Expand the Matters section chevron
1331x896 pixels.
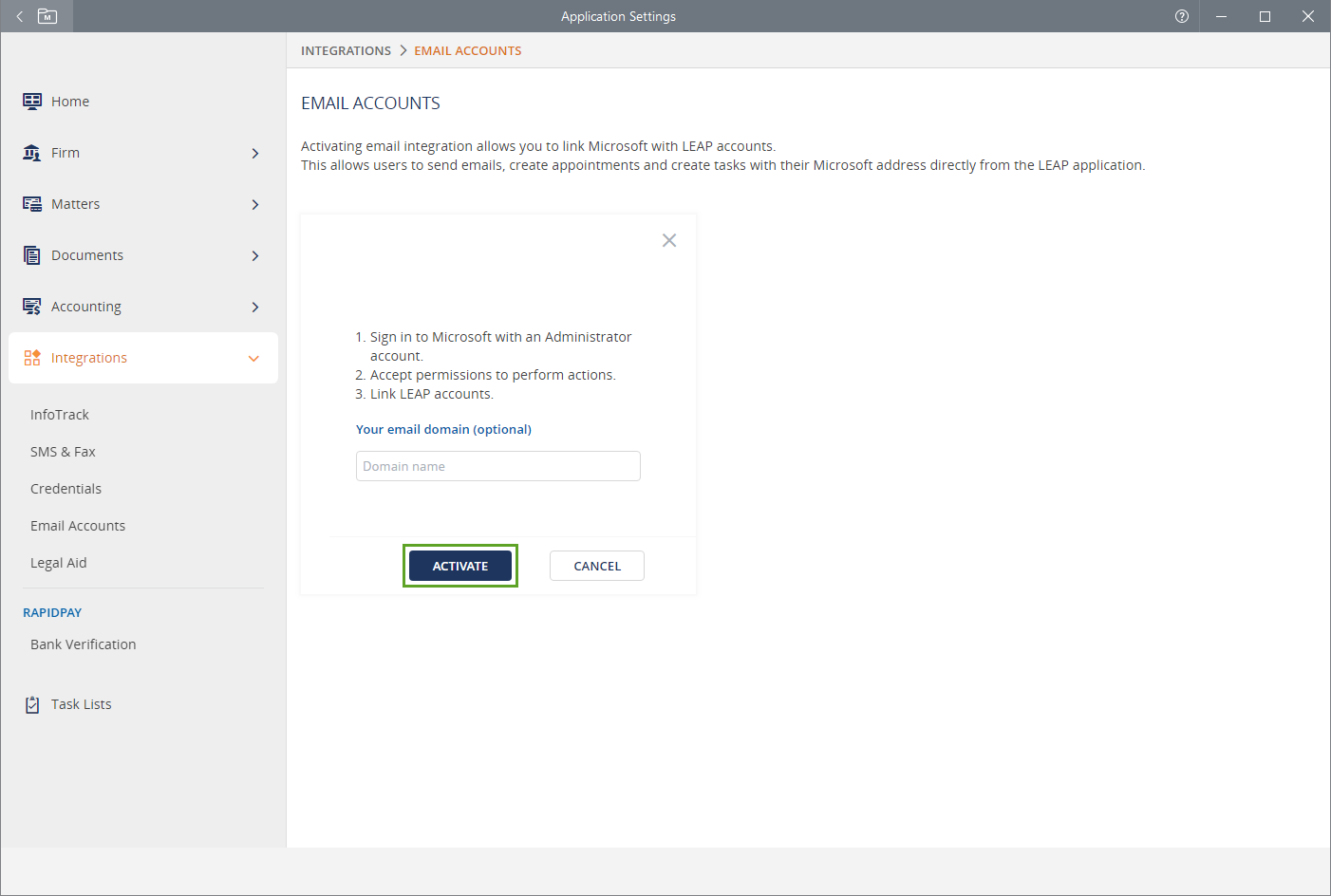[x=254, y=204]
